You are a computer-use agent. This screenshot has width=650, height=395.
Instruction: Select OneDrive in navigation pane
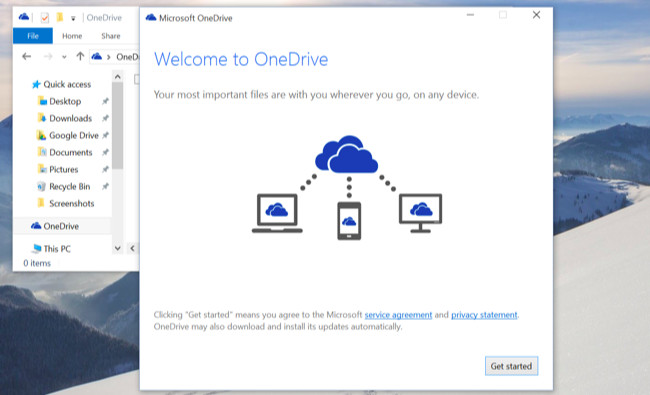[x=62, y=226]
